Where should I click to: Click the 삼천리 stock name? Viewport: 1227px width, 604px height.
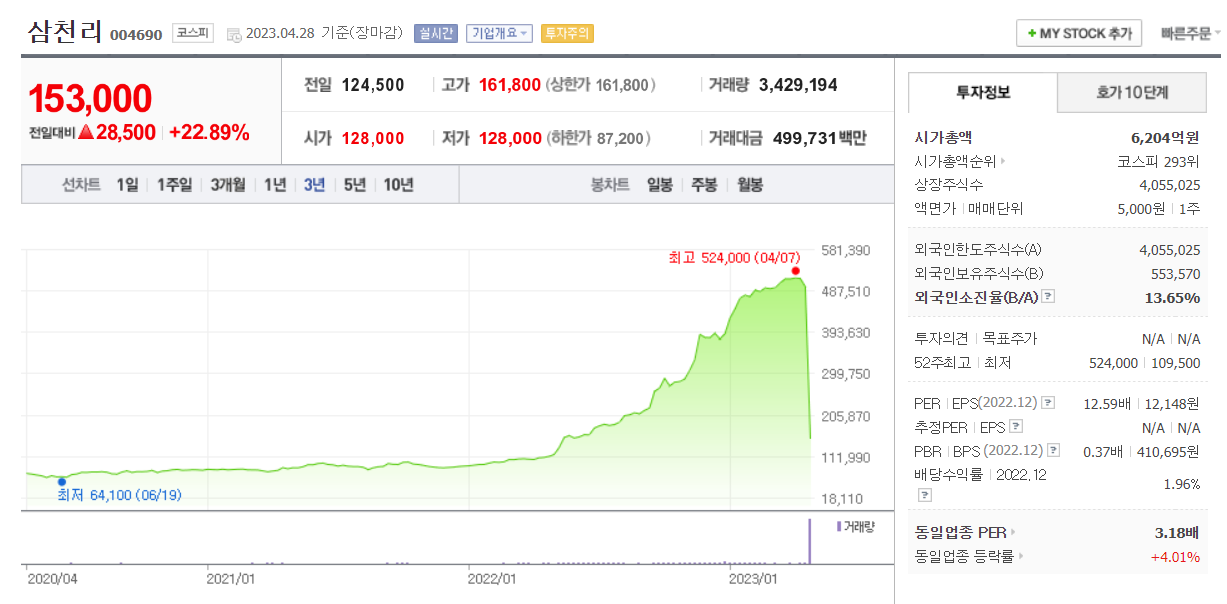point(65,32)
